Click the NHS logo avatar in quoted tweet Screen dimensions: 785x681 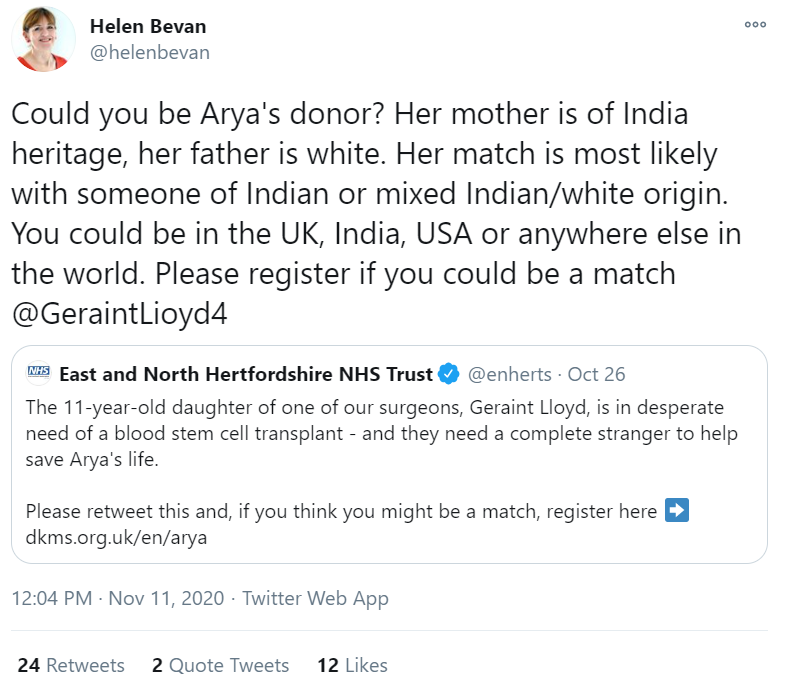(39, 375)
